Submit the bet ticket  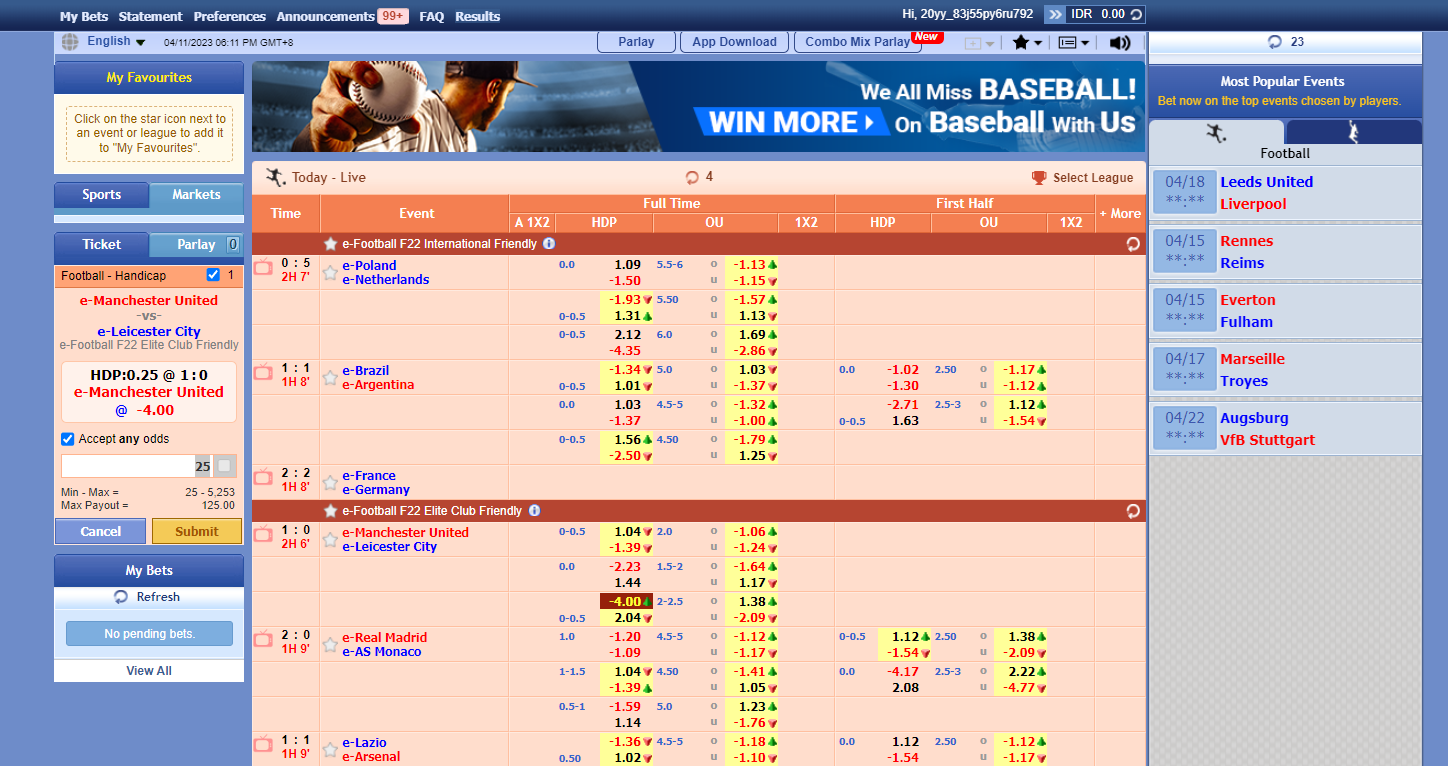click(x=196, y=531)
